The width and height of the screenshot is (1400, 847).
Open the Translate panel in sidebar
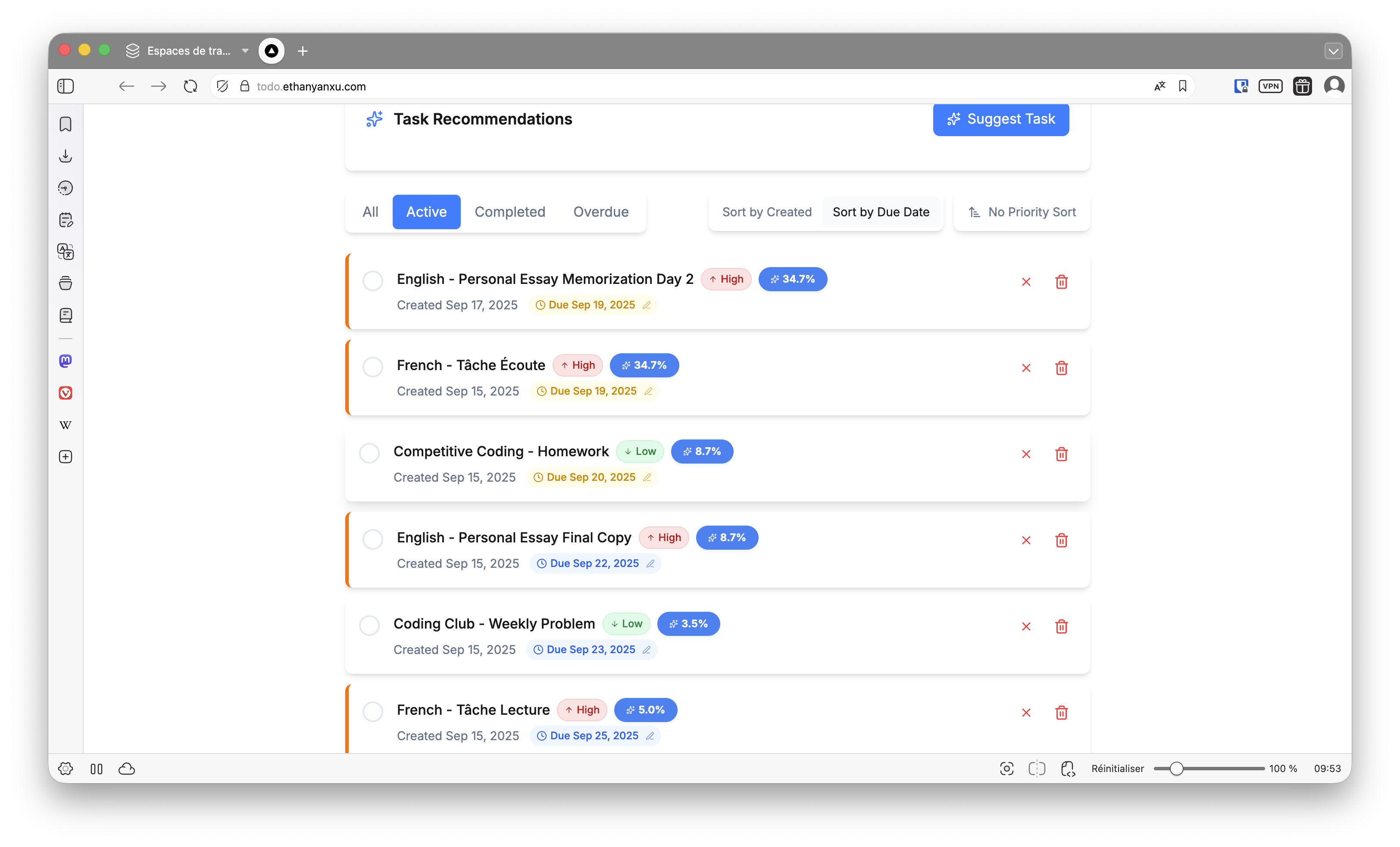(x=66, y=252)
